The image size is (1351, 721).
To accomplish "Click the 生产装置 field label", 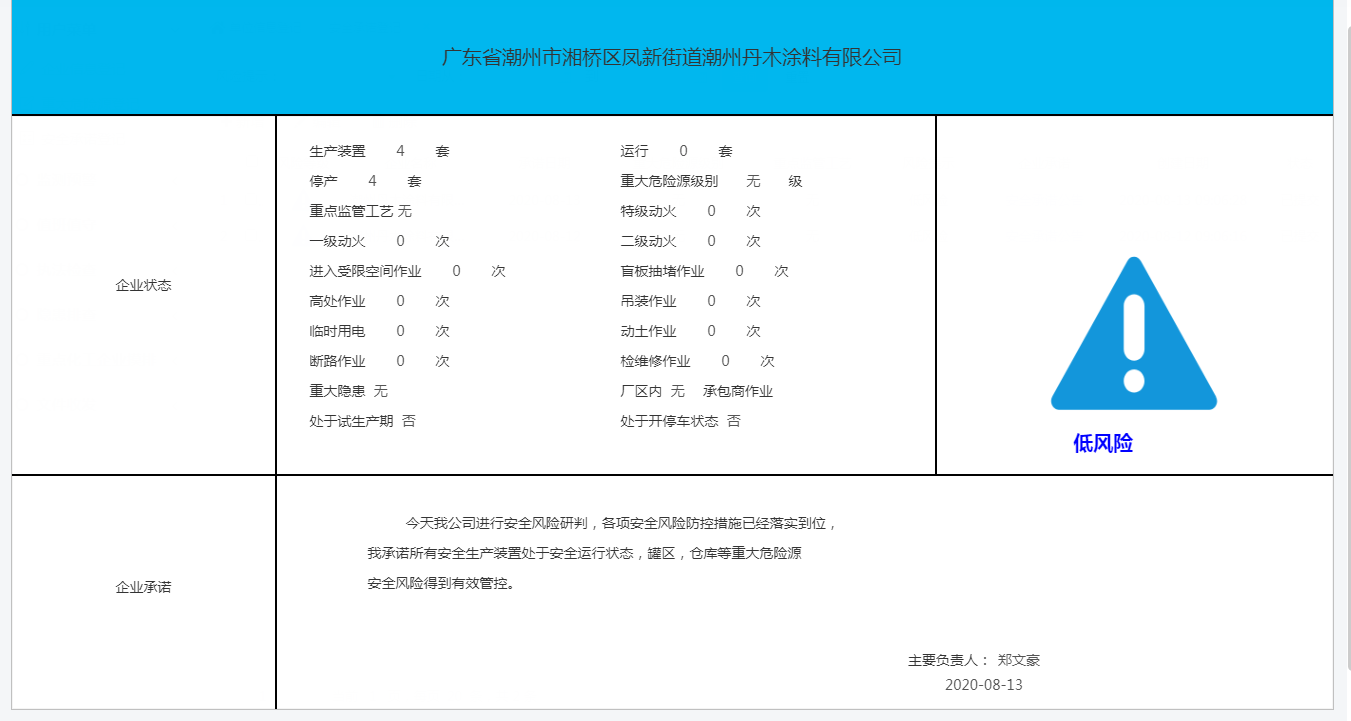I will pos(337,151).
